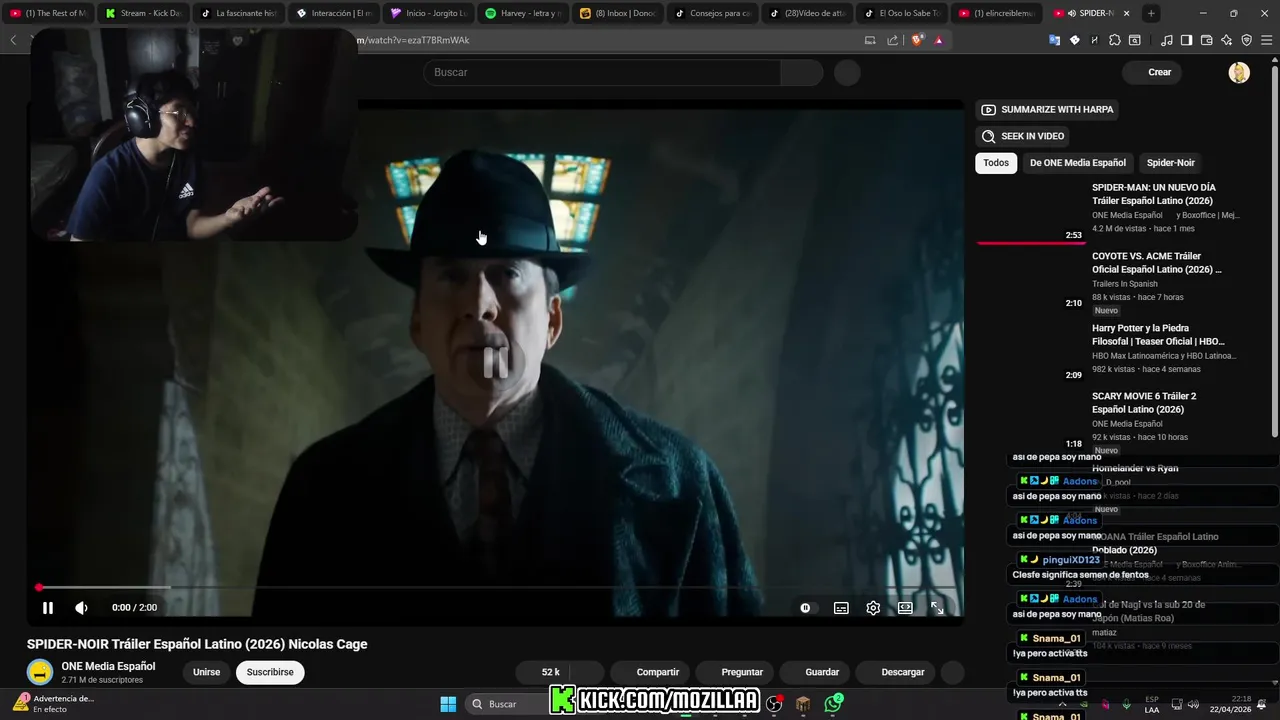Like the video showing 52 k
1280x720 pixels.
544,672
